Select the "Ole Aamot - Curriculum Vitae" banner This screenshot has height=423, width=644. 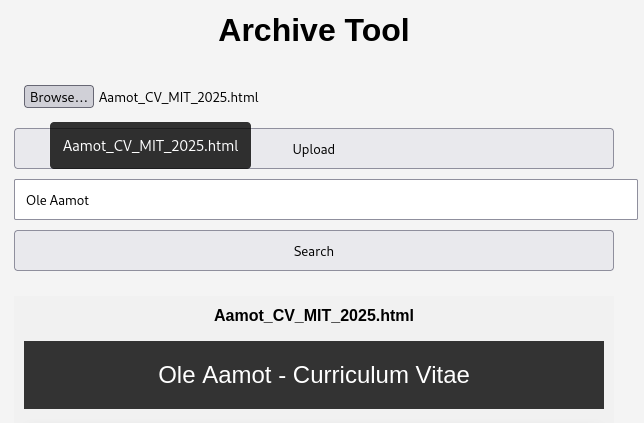[313, 375]
